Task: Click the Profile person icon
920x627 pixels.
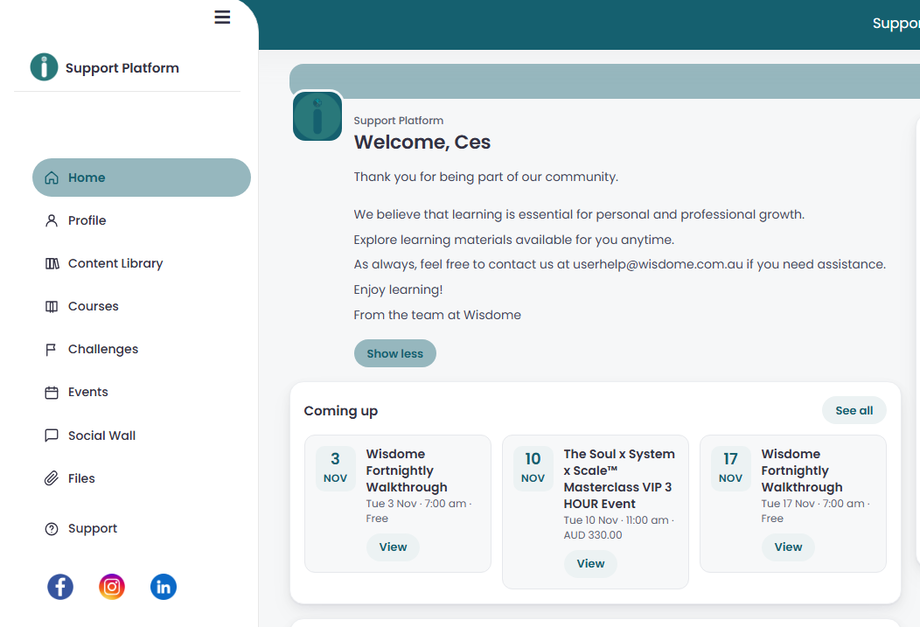Action: pyautogui.click(x=52, y=221)
